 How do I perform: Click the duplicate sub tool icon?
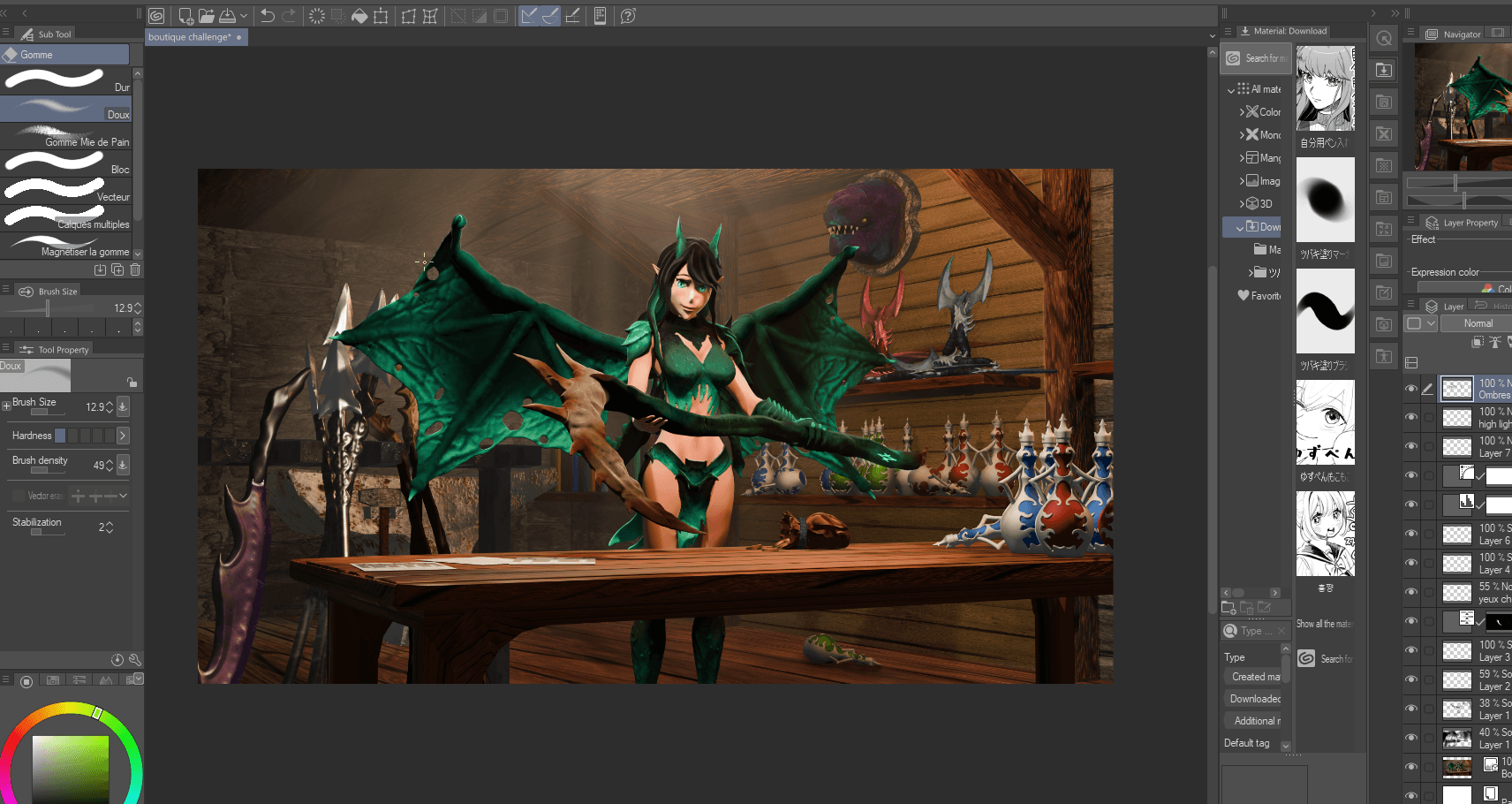click(x=117, y=269)
